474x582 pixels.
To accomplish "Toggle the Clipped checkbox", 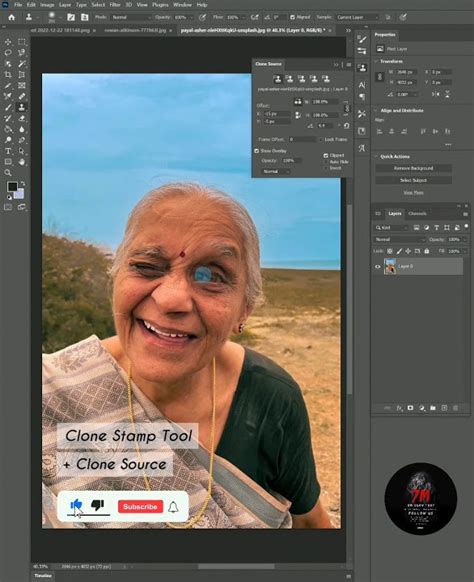I will coord(326,156).
